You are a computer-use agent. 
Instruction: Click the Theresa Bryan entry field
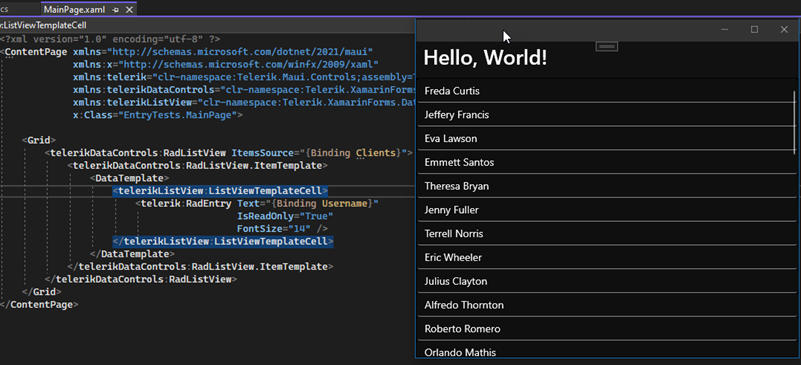pos(607,186)
